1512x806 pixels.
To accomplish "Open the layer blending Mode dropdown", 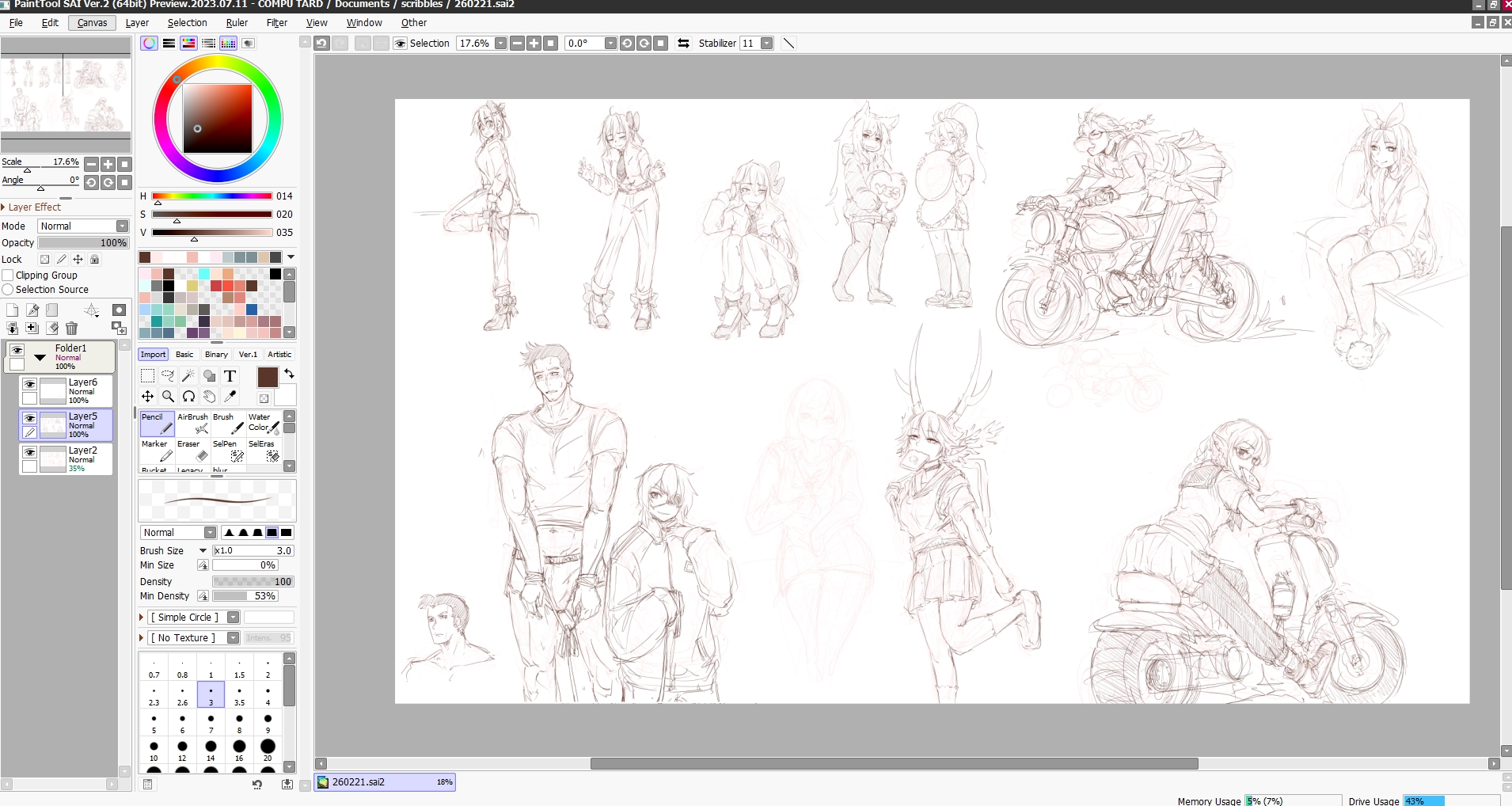I will click(x=82, y=226).
